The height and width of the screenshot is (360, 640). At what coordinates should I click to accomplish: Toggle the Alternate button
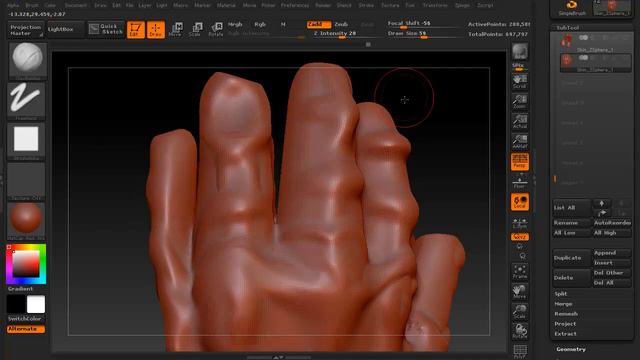coord(26,329)
